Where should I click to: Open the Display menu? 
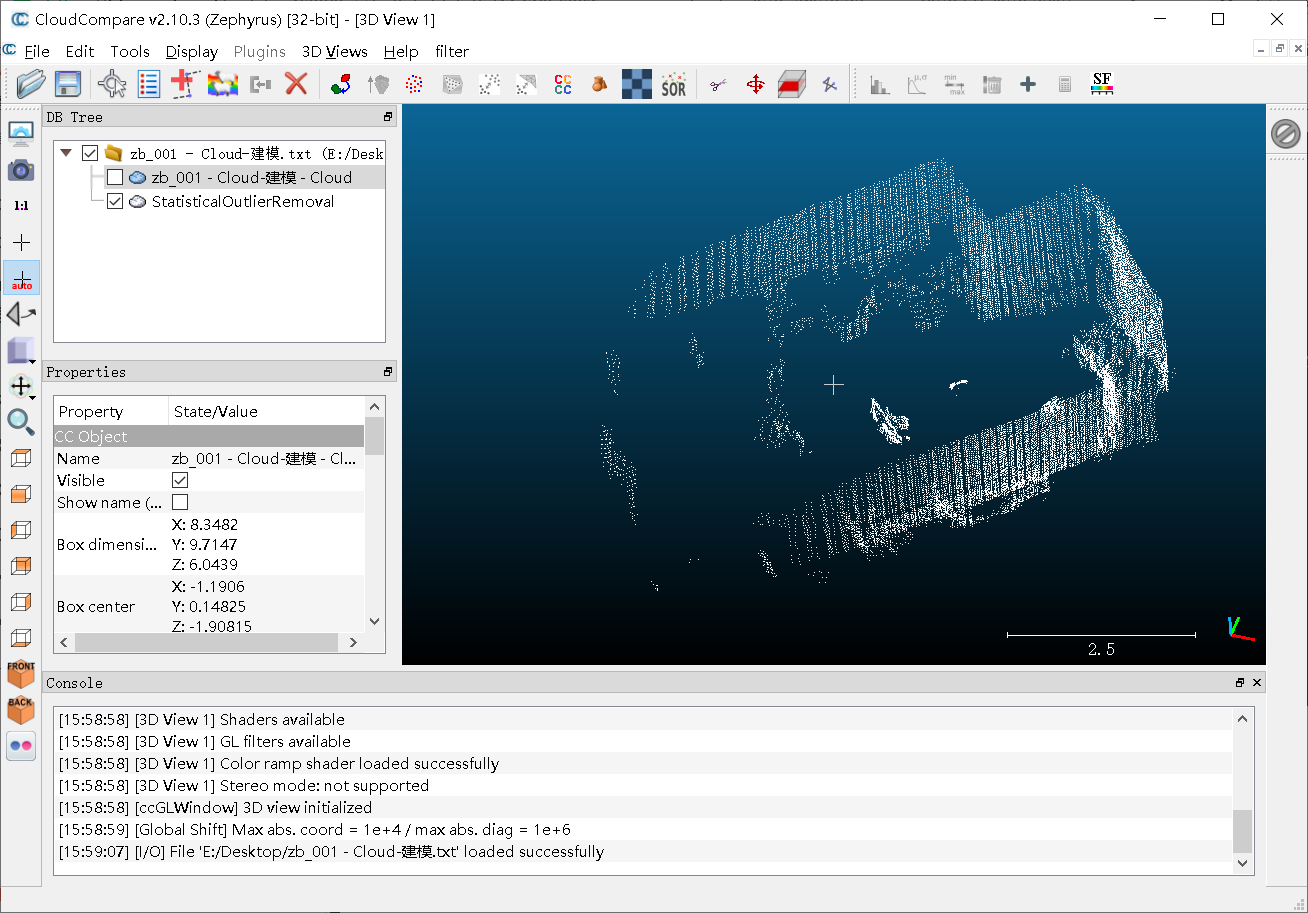coord(192,51)
